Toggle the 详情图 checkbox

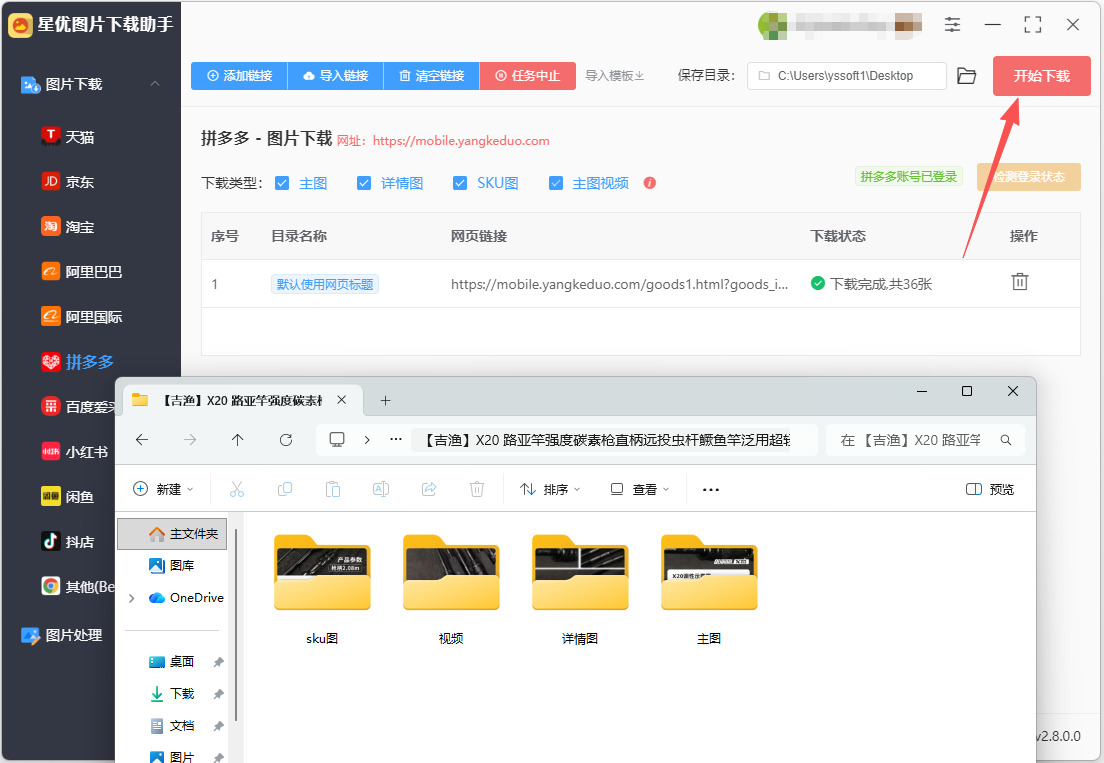(x=364, y=183)
